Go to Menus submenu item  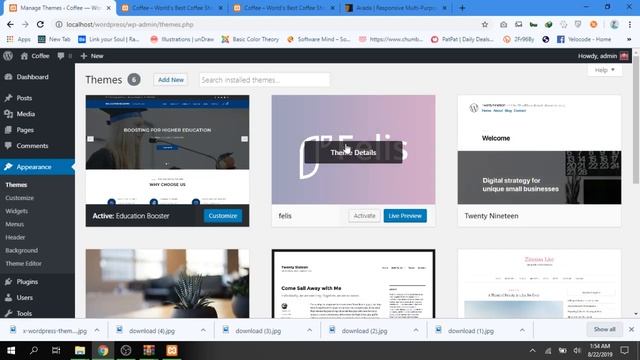tap(15, 224)
